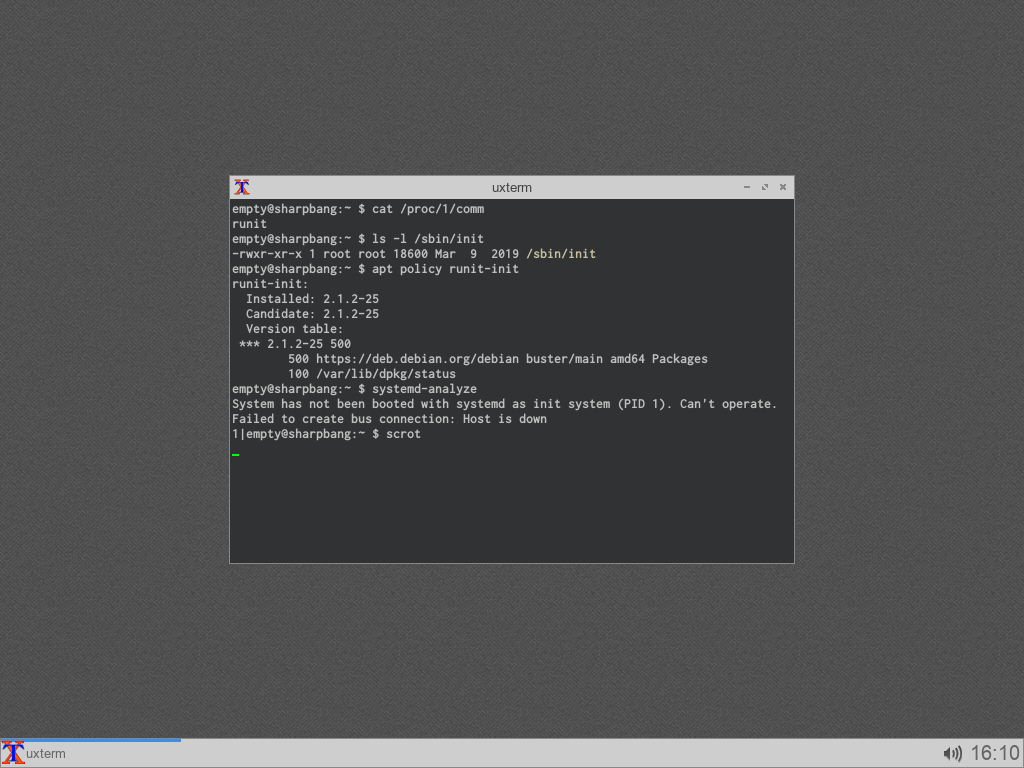Click the green terminal cursor
Image resolution: width=1024 pixels, height=768 pixels.
[236, 455]
